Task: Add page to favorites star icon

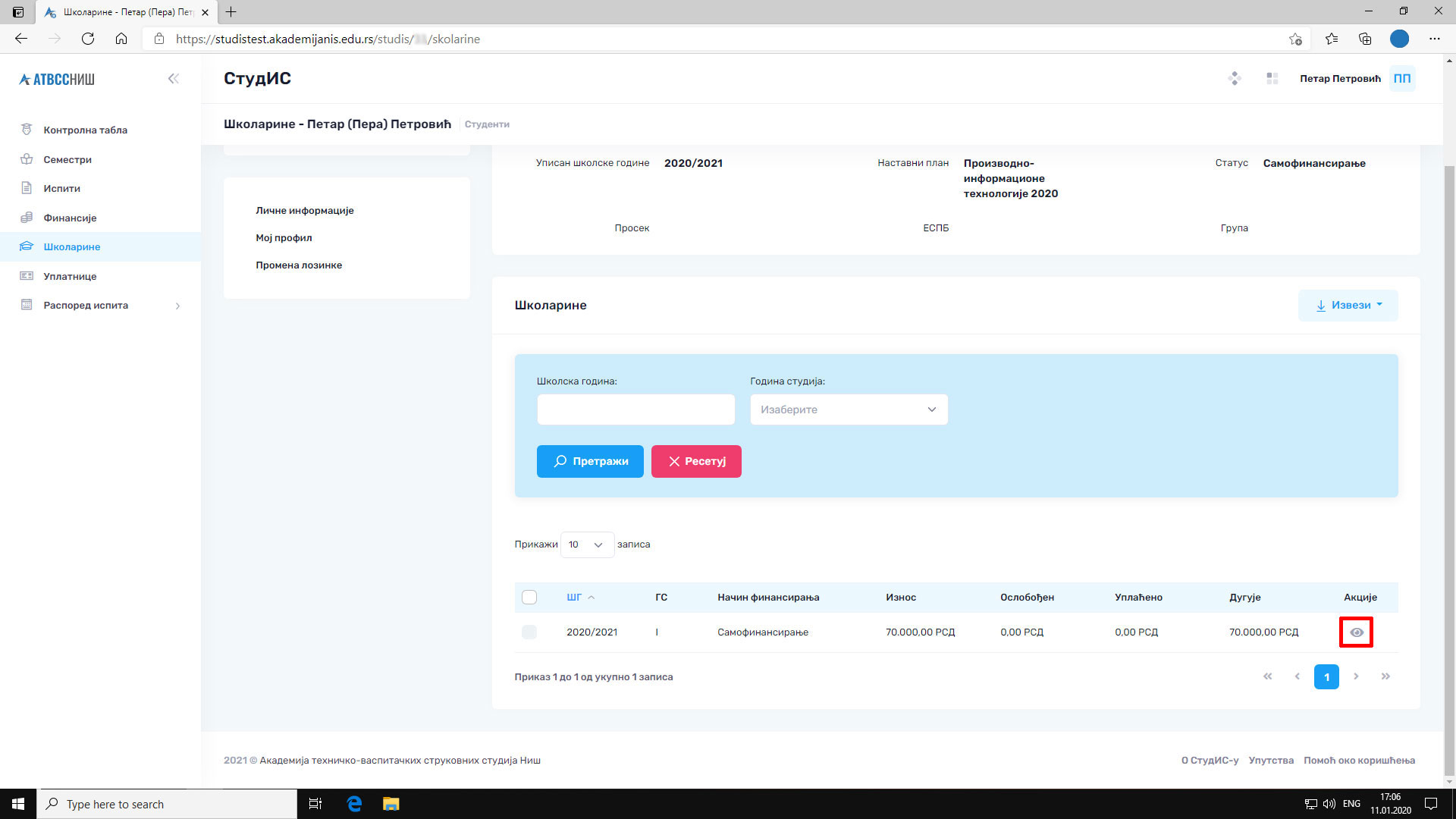Action: point(1295,39)
